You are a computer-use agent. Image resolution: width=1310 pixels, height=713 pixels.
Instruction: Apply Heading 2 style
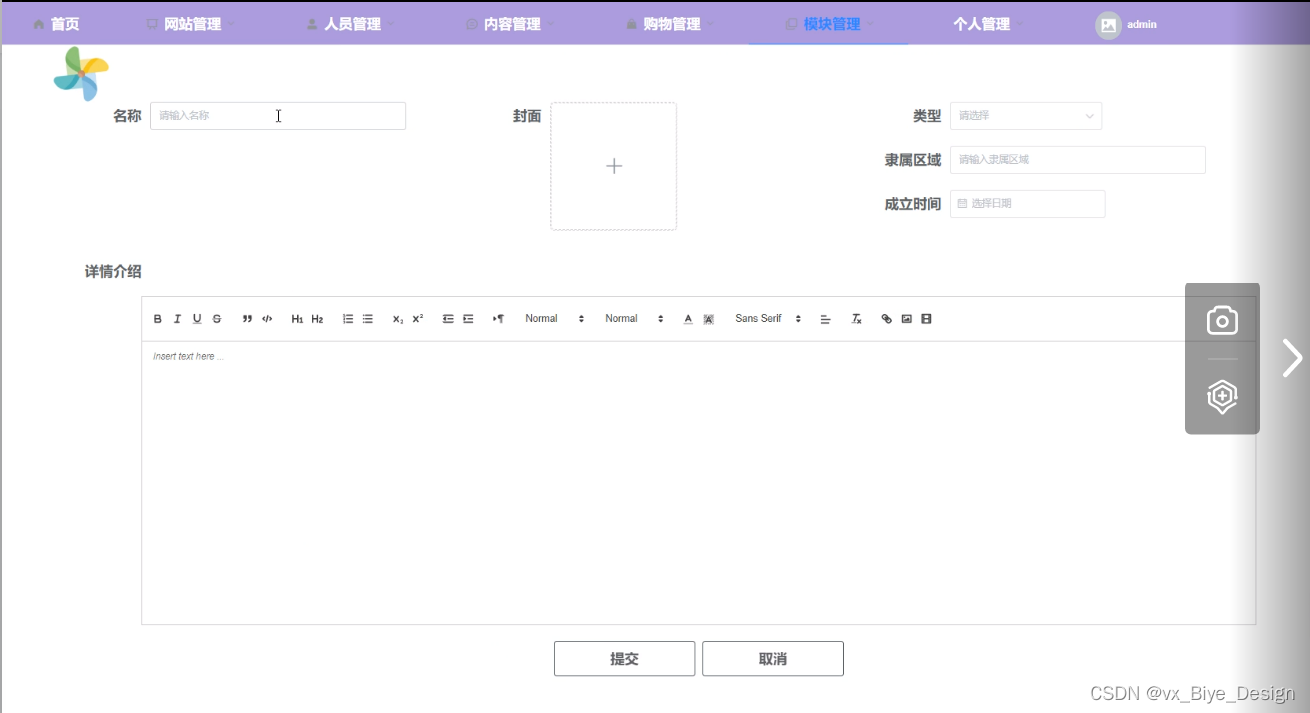[x=317, y=319]
